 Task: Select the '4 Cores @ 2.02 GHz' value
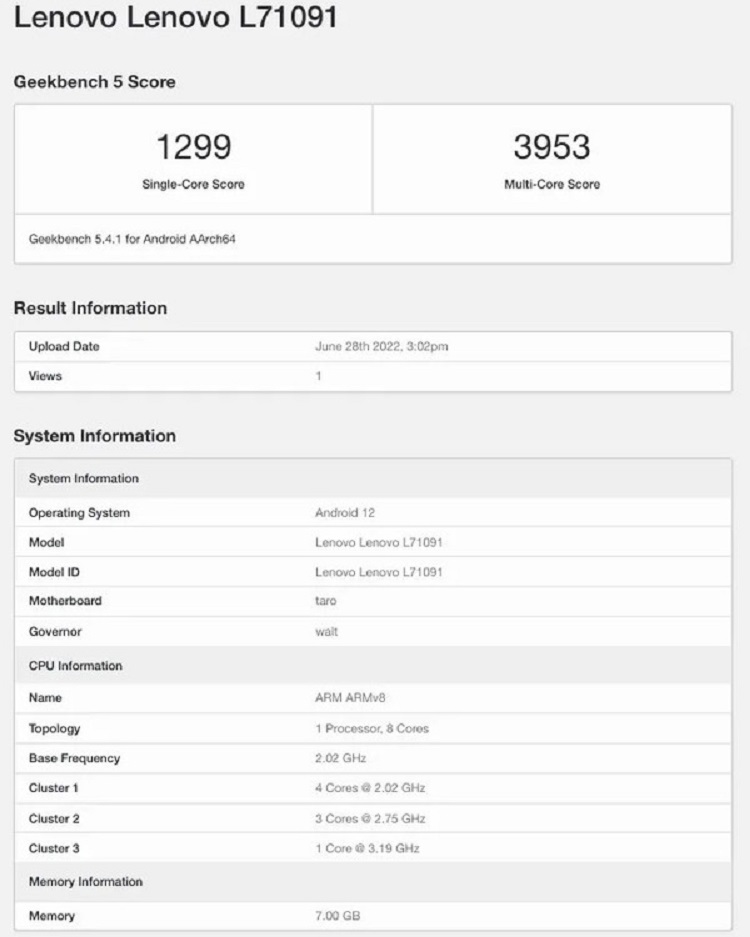[x=370, y=788]
